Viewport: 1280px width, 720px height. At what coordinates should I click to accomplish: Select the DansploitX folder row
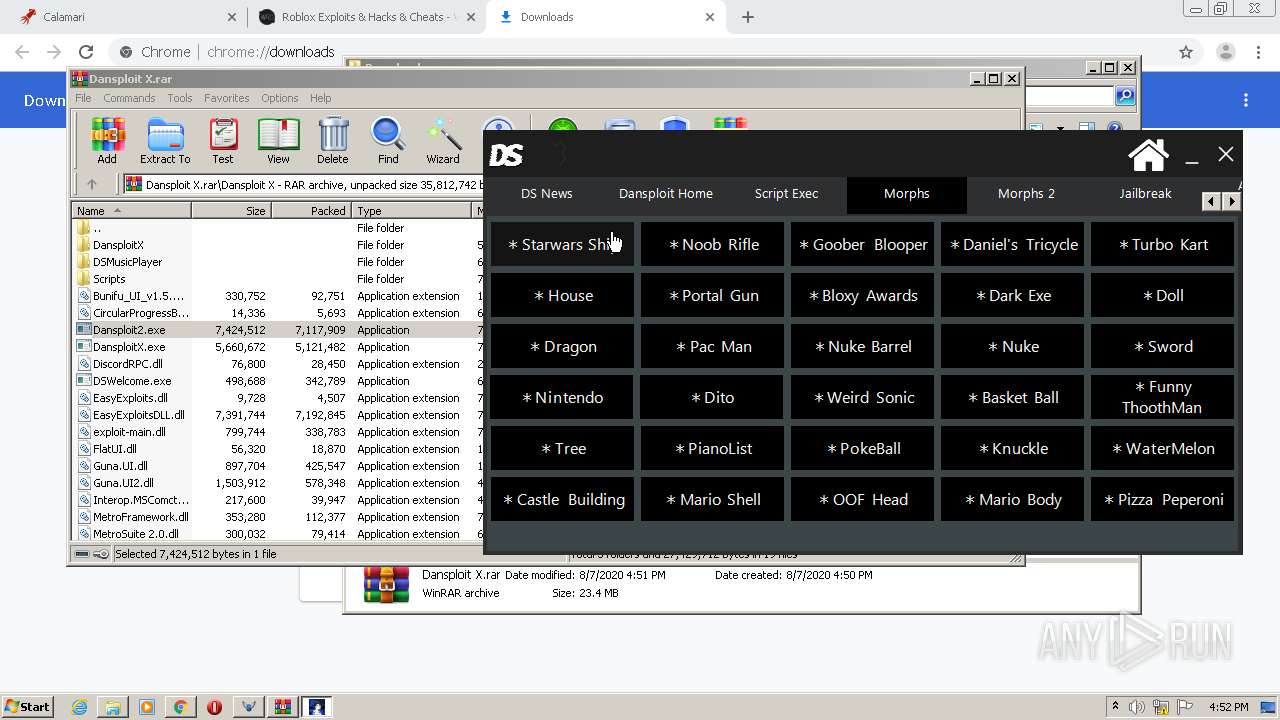[x=278, y=245]
